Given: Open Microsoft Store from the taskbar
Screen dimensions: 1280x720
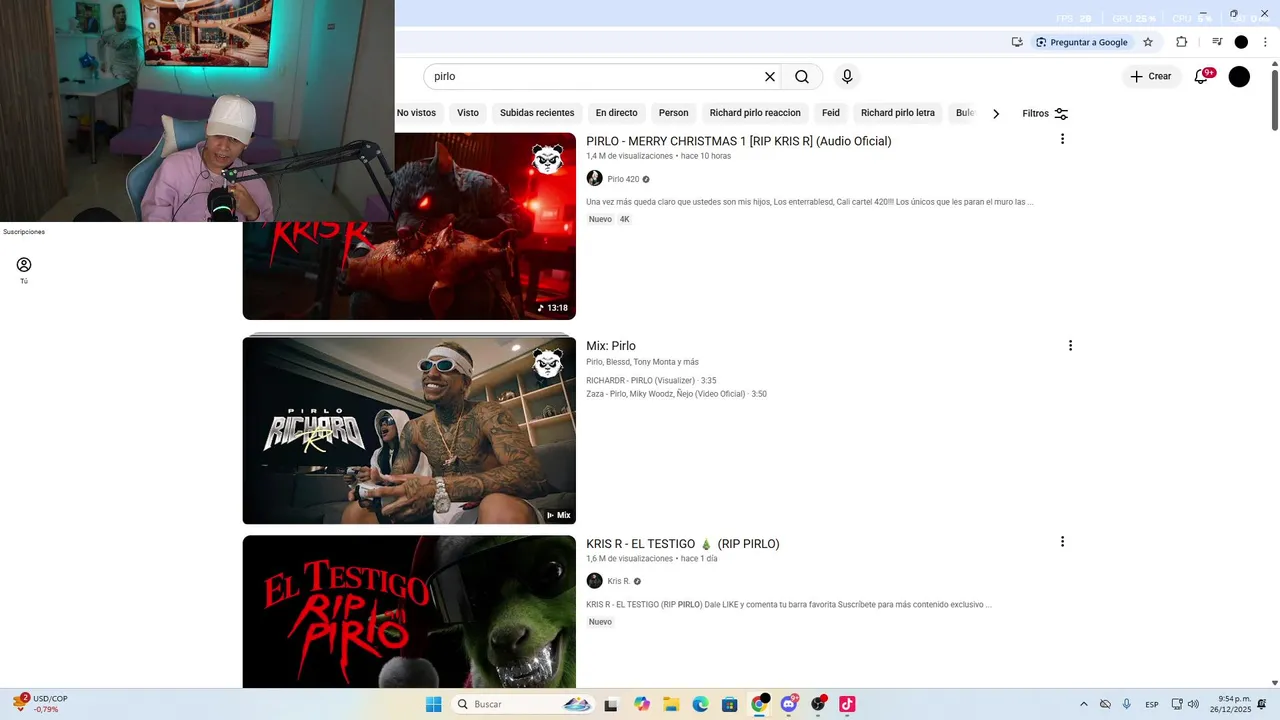Looking at the screenshot, I should (729, 704).
